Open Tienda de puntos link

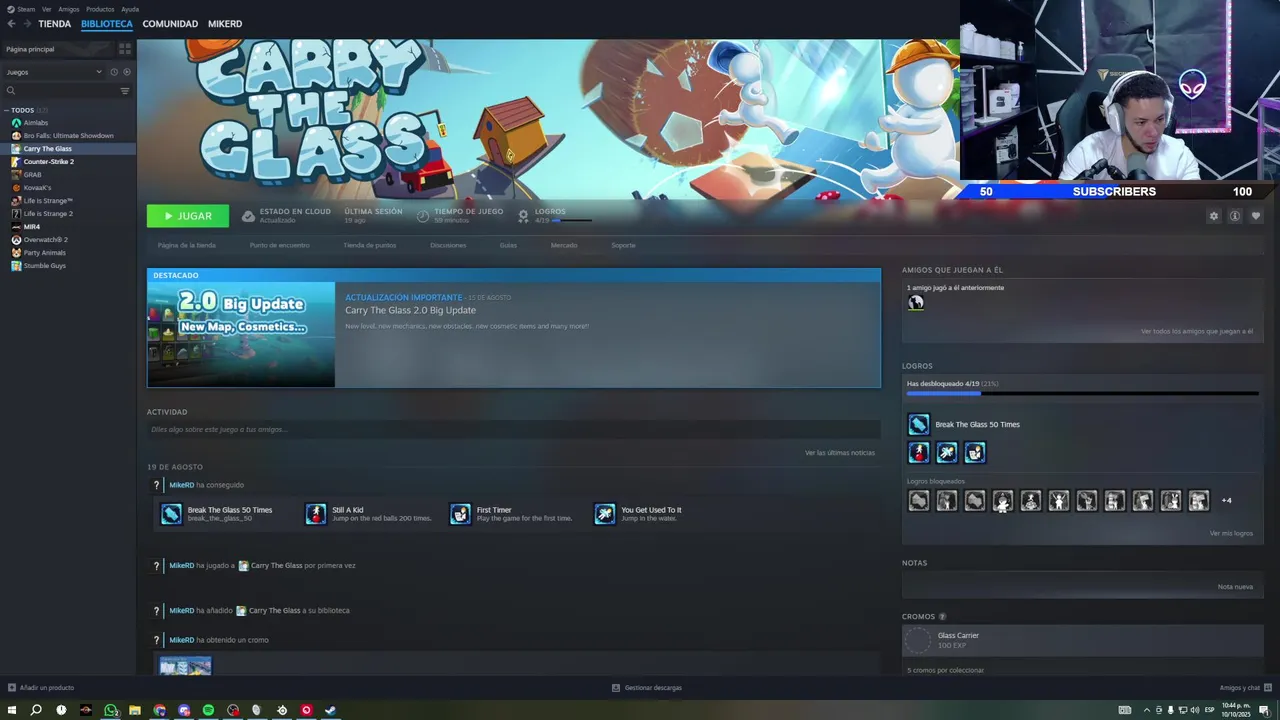tap(370, 245)
